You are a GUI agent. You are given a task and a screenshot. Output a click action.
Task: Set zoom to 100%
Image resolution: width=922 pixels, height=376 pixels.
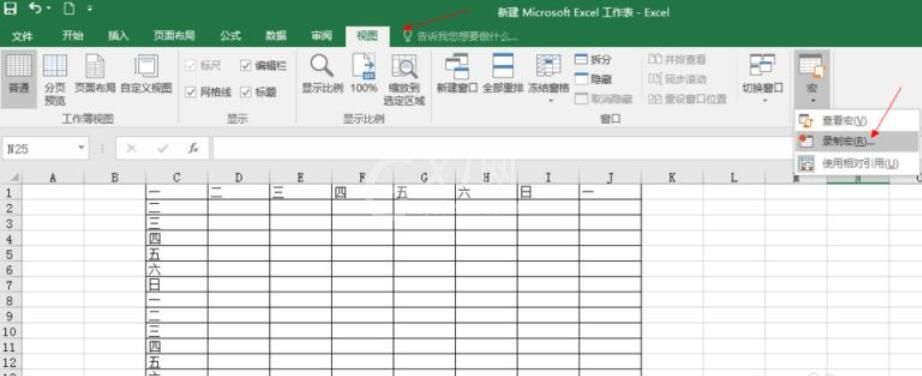point(364,74)
